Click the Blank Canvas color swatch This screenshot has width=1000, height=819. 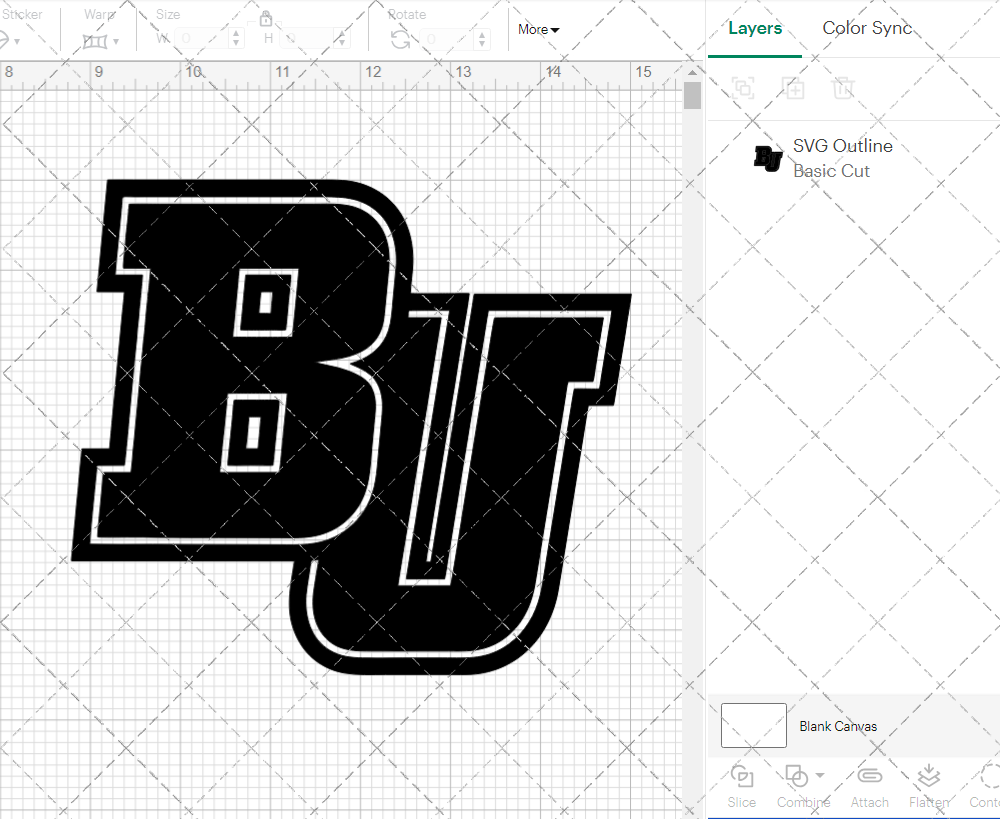point(753,726)
